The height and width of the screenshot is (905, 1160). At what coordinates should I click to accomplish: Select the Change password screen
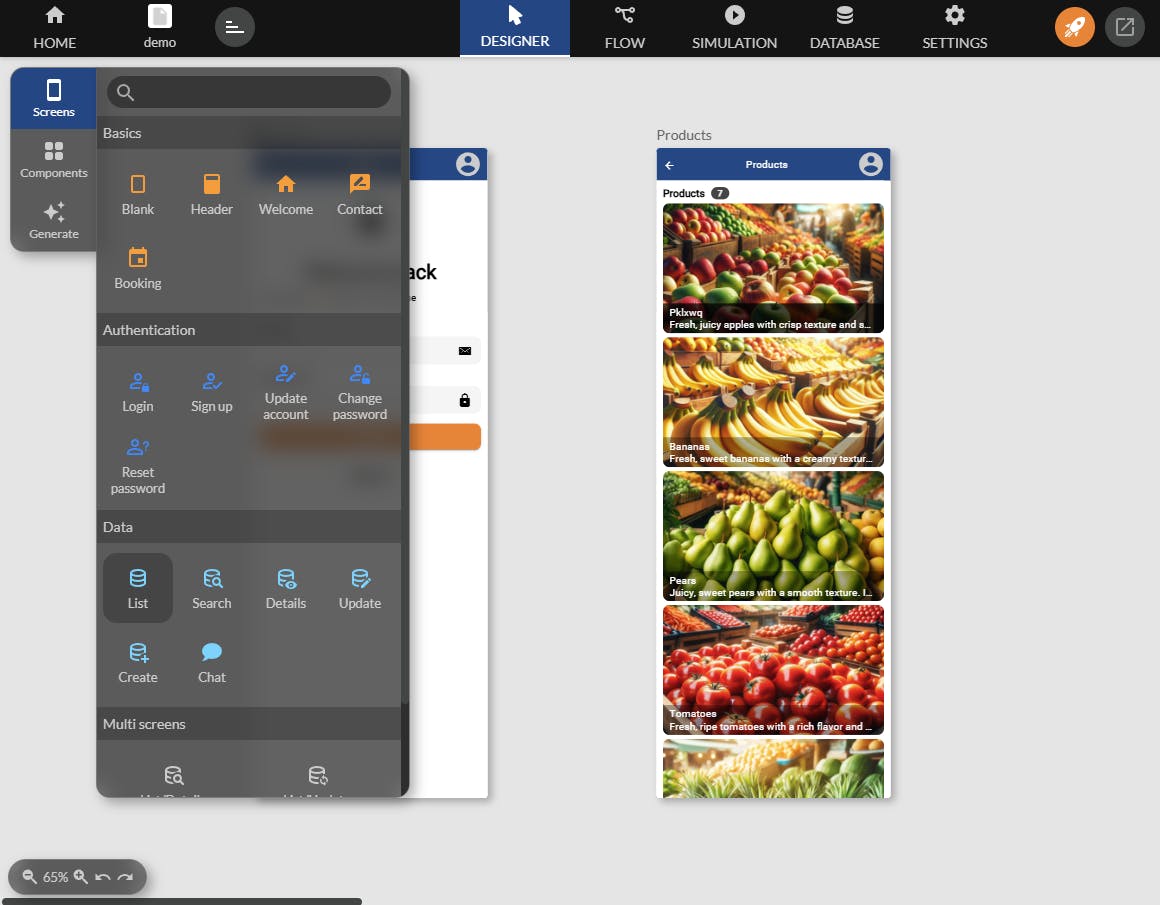click(x=360, y=391)
